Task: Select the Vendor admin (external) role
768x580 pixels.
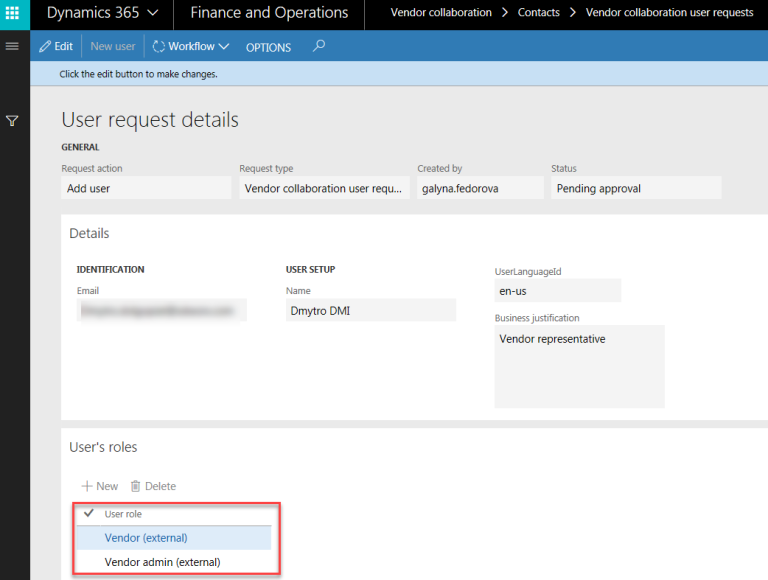Action: (x=162, y=562)
